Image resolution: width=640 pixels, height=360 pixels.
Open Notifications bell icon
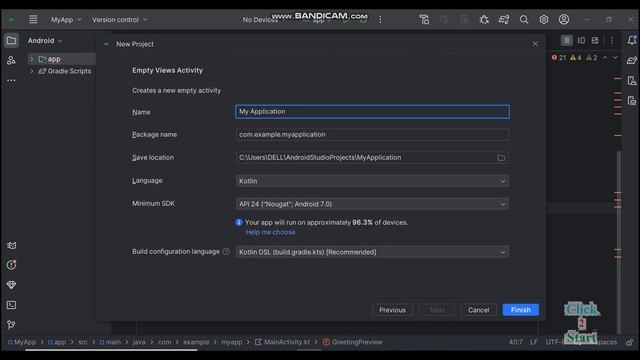point(632,40)
